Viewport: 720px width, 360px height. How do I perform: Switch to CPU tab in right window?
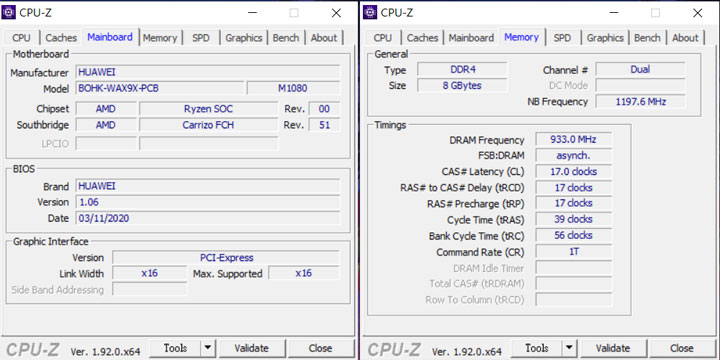click(x=382, y=38)
